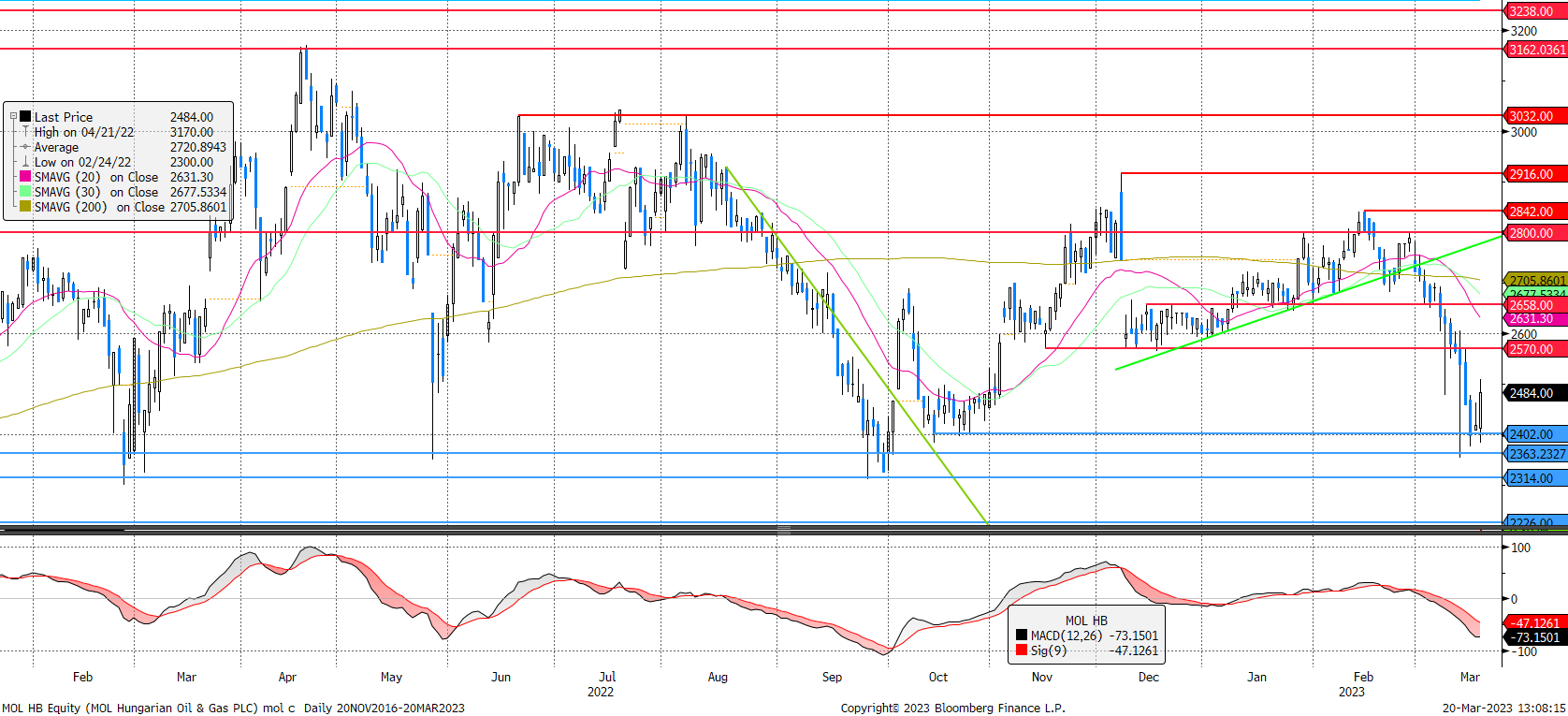Collapse the Last Price legend tree

tap(14, 117)
